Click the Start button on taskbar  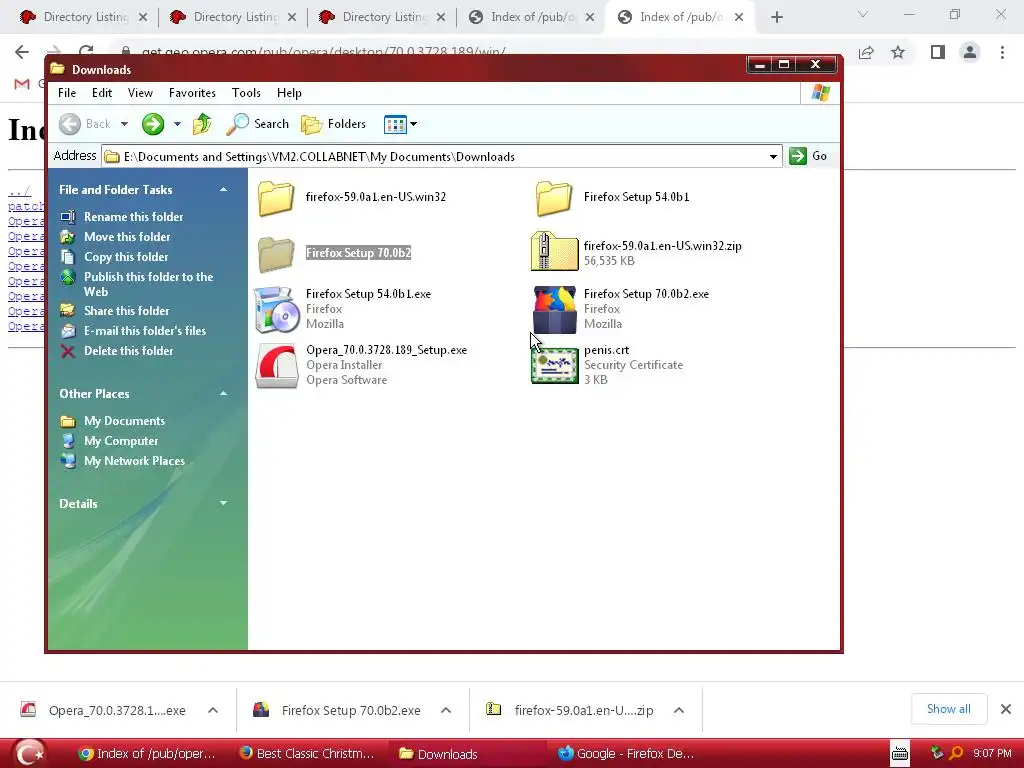click(29, 754)
